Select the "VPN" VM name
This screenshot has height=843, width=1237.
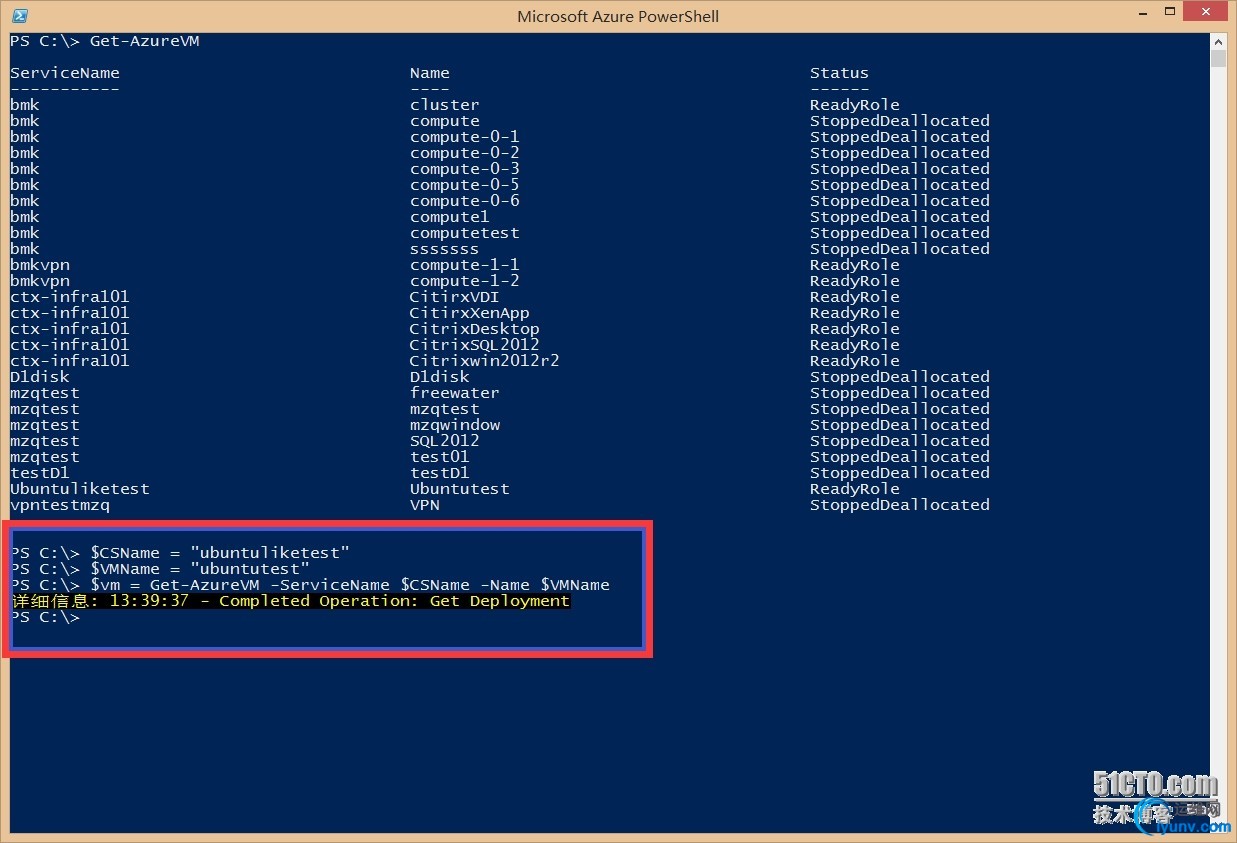tap(425, 505)
